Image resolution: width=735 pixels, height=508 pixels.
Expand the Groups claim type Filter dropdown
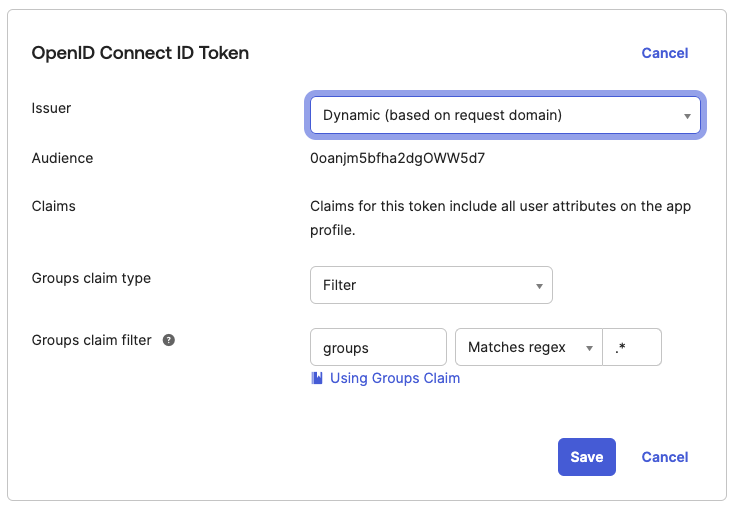pyautogui.click(x=431, y=285)
